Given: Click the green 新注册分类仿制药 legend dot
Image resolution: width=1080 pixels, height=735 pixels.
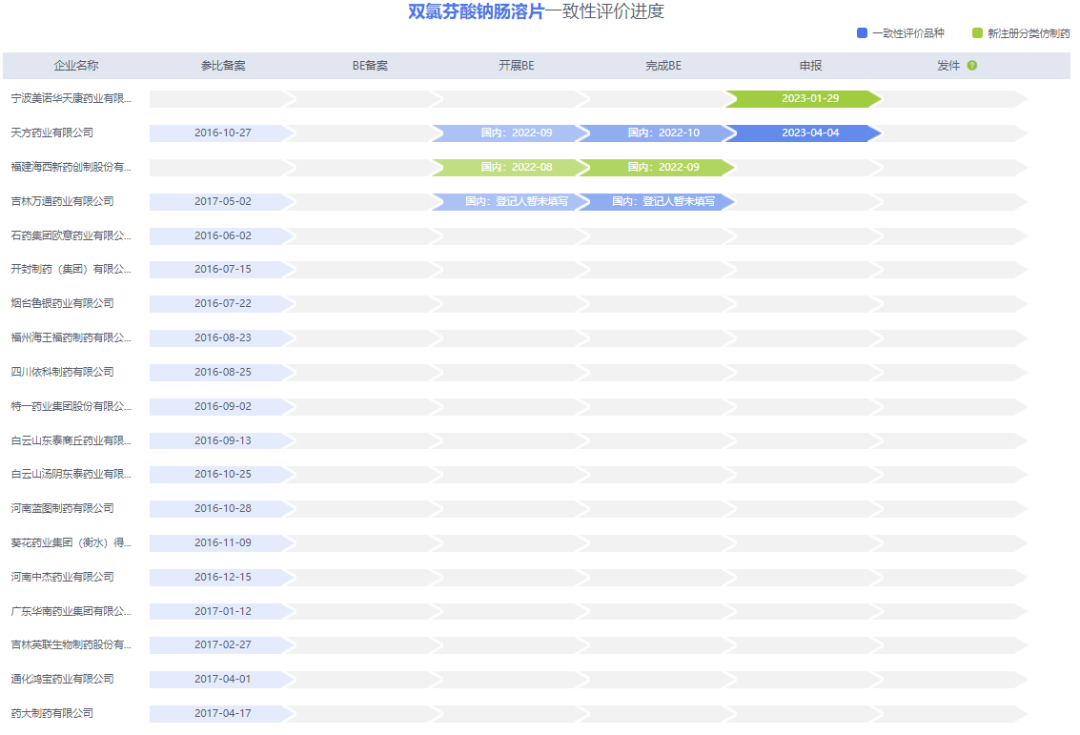Looking at the screenshot, I should coord(977,33).
